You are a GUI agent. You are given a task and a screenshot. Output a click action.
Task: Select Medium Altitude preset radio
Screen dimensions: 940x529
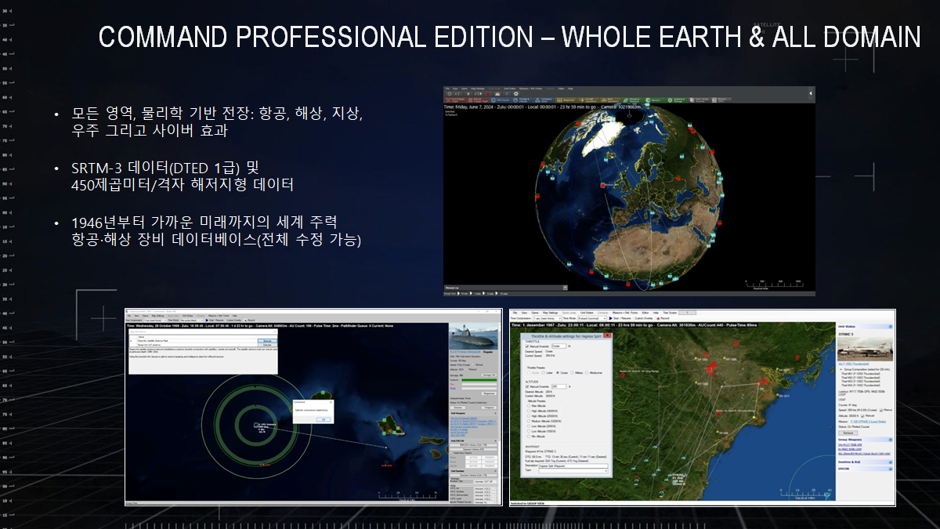(529, 421)
